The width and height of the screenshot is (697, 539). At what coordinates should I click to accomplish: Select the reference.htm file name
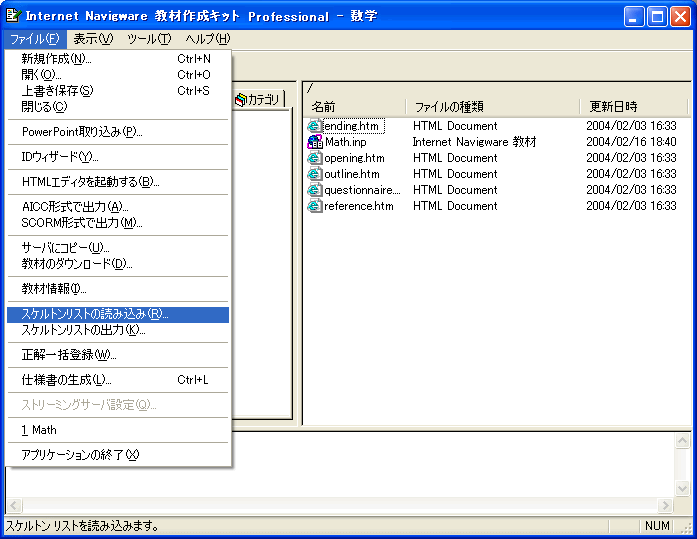(359, 206)
